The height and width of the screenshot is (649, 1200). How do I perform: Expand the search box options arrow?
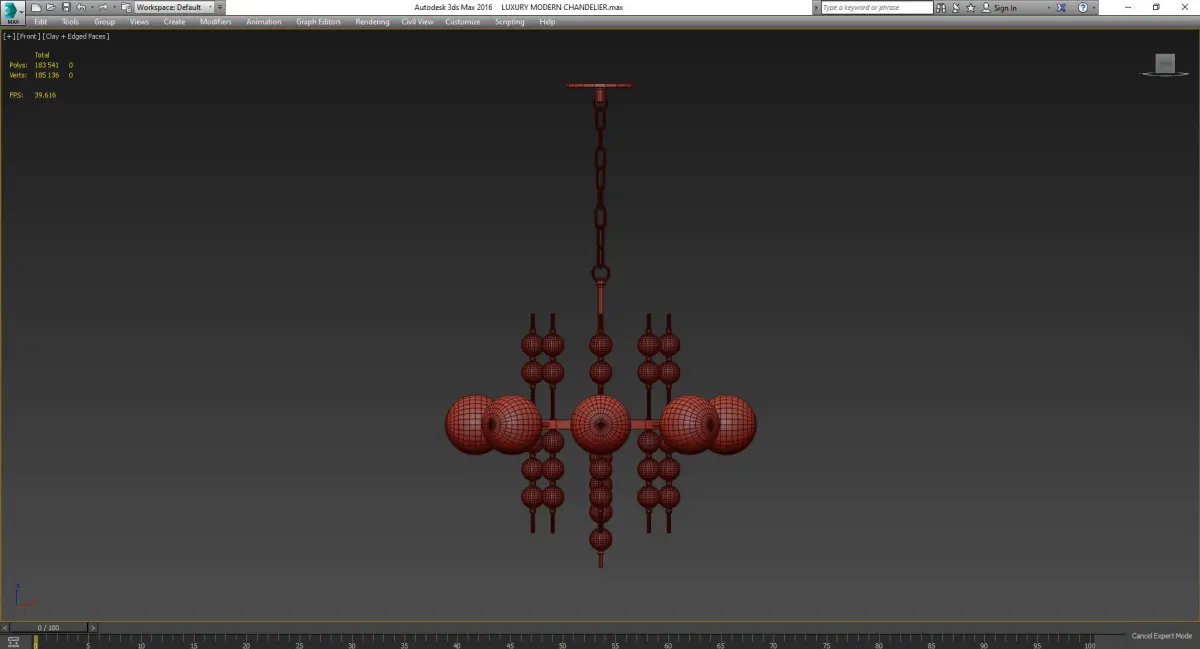(815, 7)
